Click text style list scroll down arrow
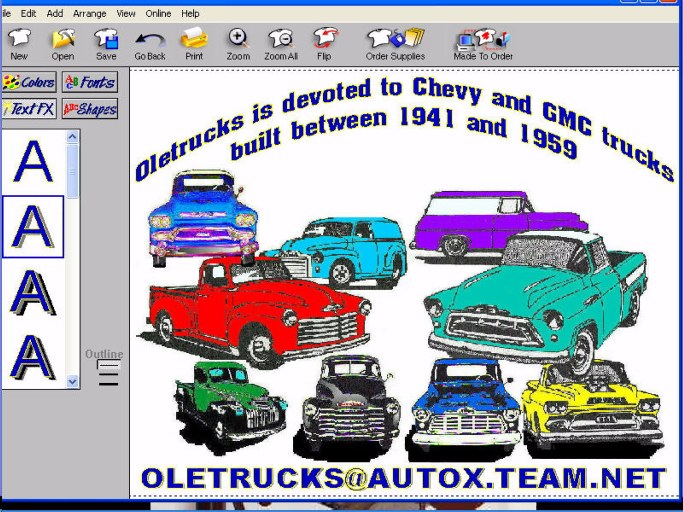 (72, 382)
